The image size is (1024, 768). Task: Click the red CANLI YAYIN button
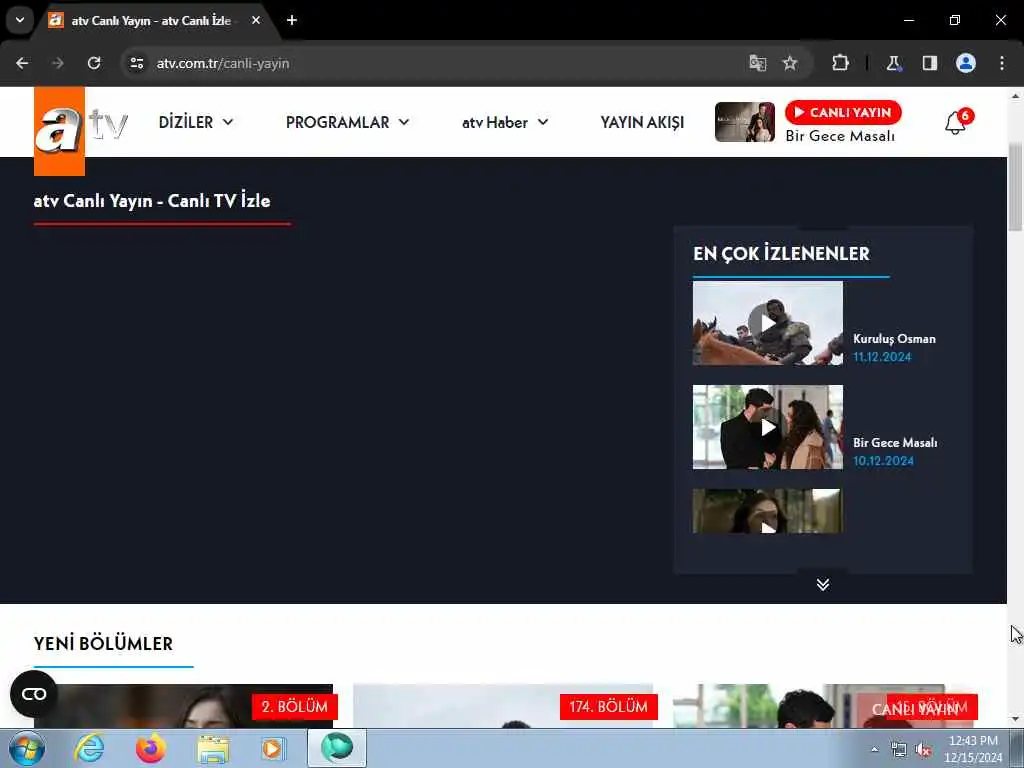[x=843, y=112]
